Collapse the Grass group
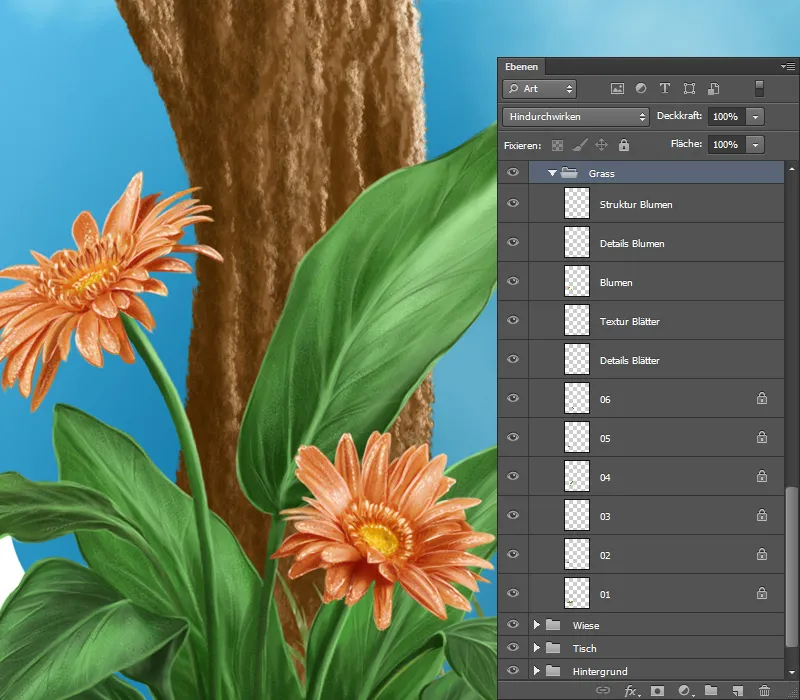 552,173
